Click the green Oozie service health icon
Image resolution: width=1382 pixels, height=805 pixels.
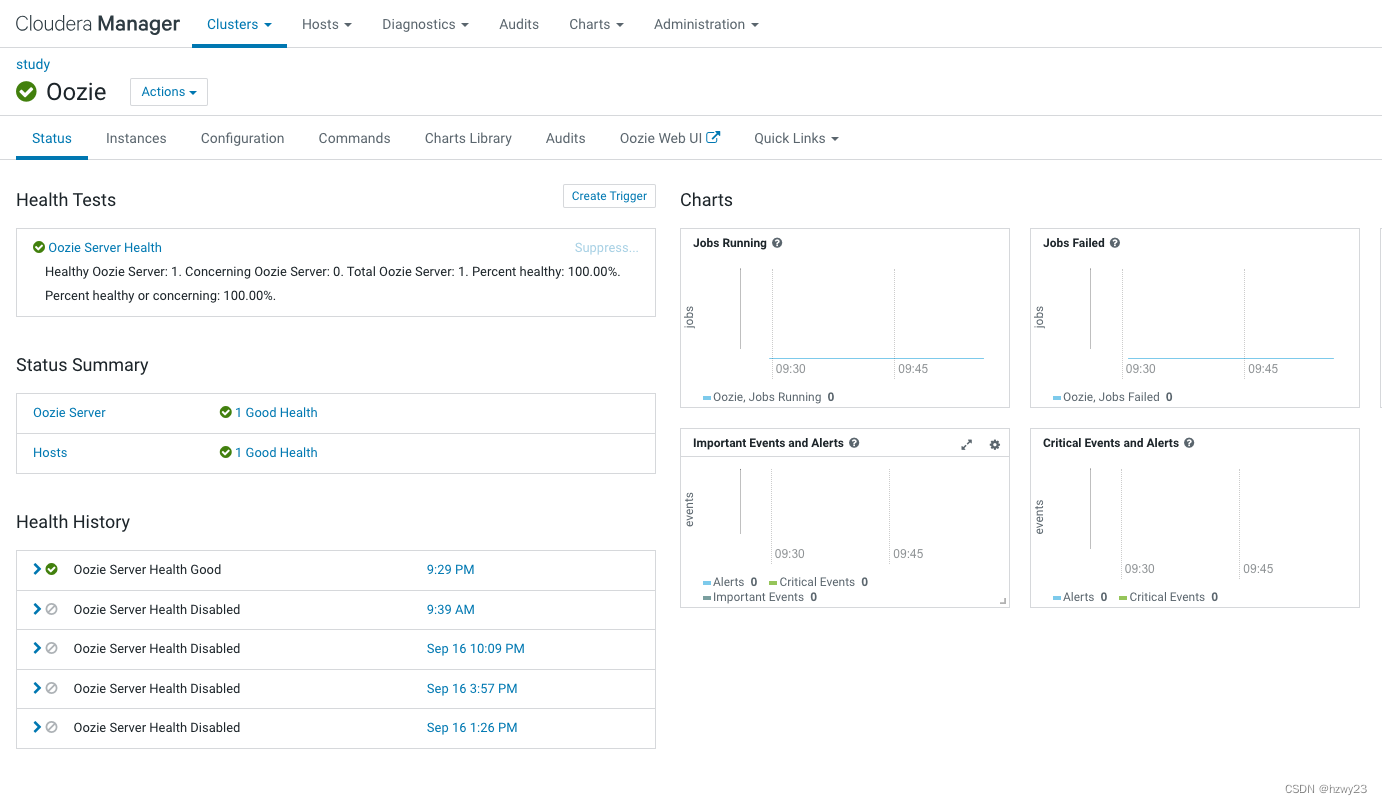[x=26, y=92]
